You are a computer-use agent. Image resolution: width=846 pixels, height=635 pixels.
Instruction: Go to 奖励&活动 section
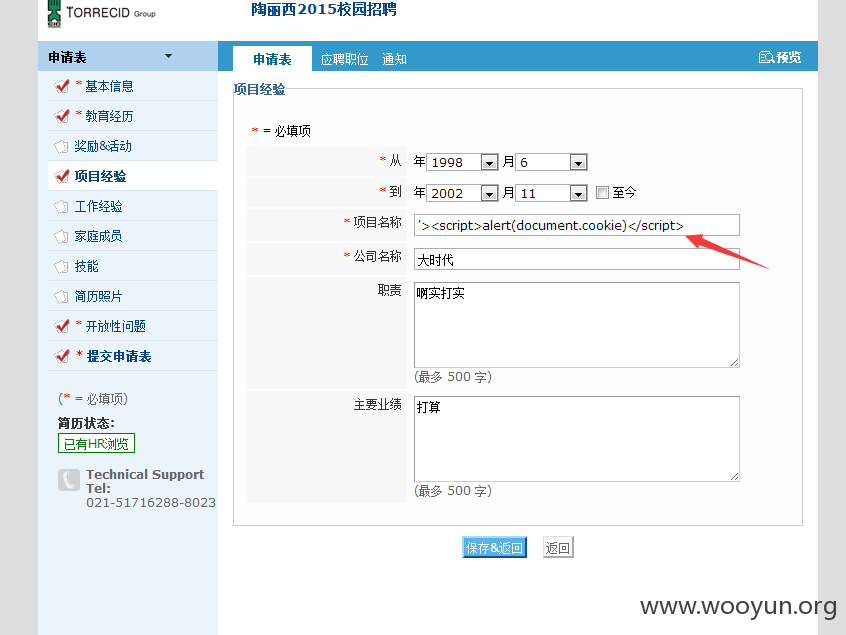pos(103,146)
